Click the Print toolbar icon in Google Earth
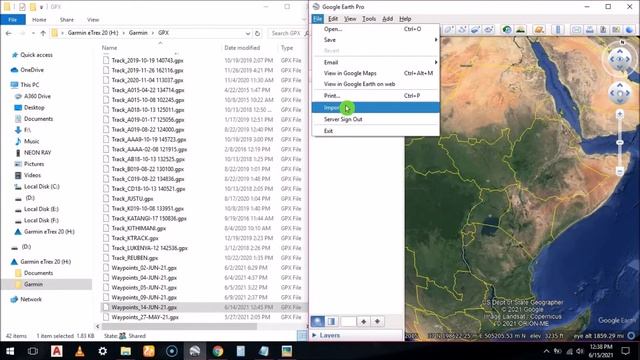 (x=589, y=29)
